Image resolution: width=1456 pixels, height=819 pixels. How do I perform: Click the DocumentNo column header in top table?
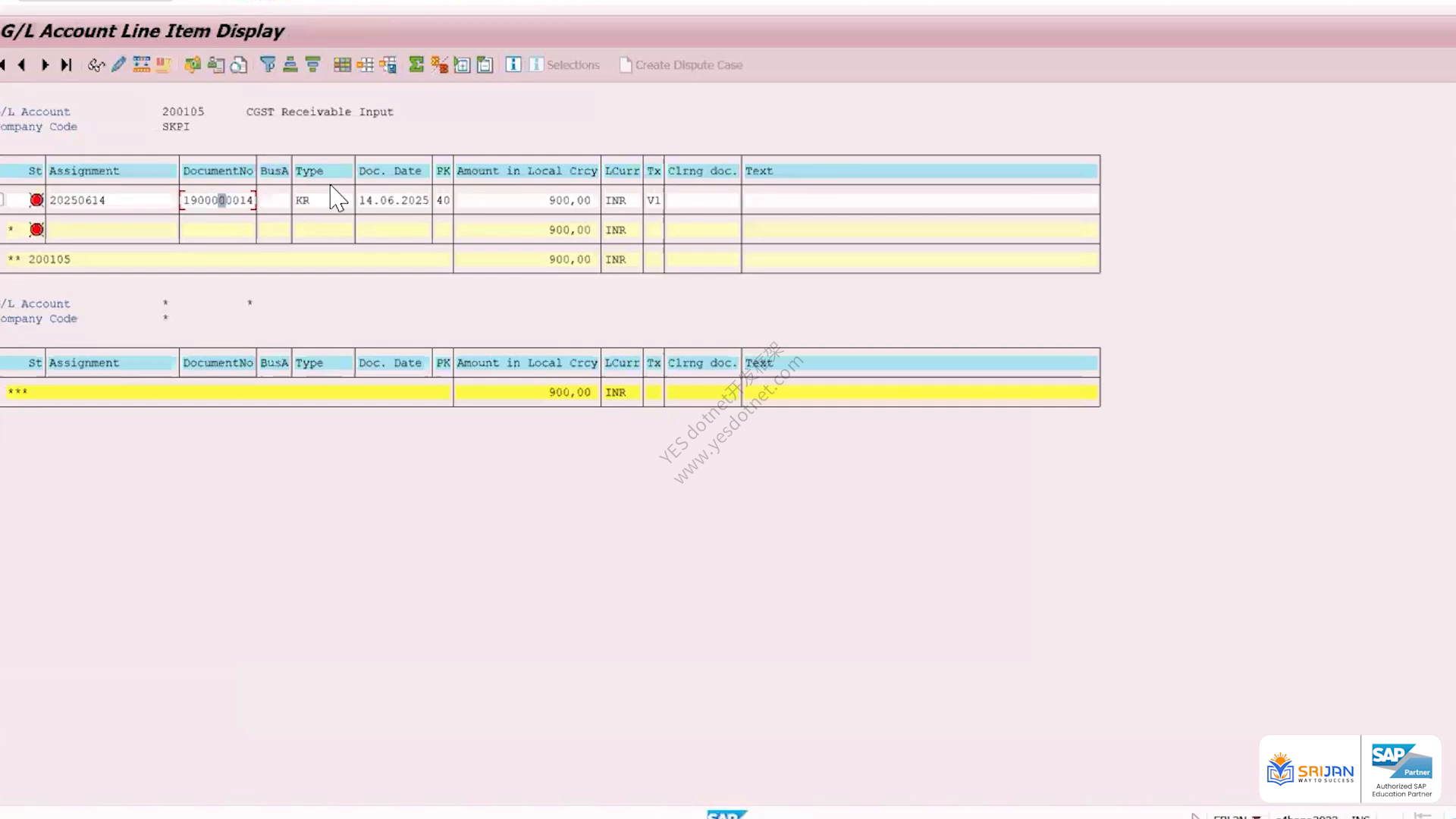tap(218, 171)
